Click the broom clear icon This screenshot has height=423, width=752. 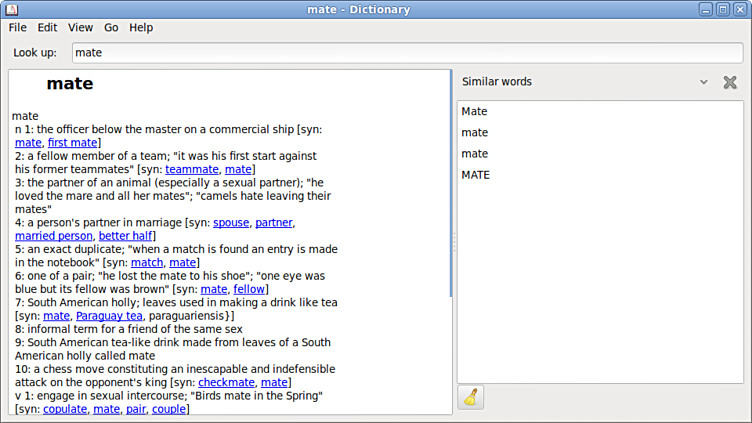[471, 397]
